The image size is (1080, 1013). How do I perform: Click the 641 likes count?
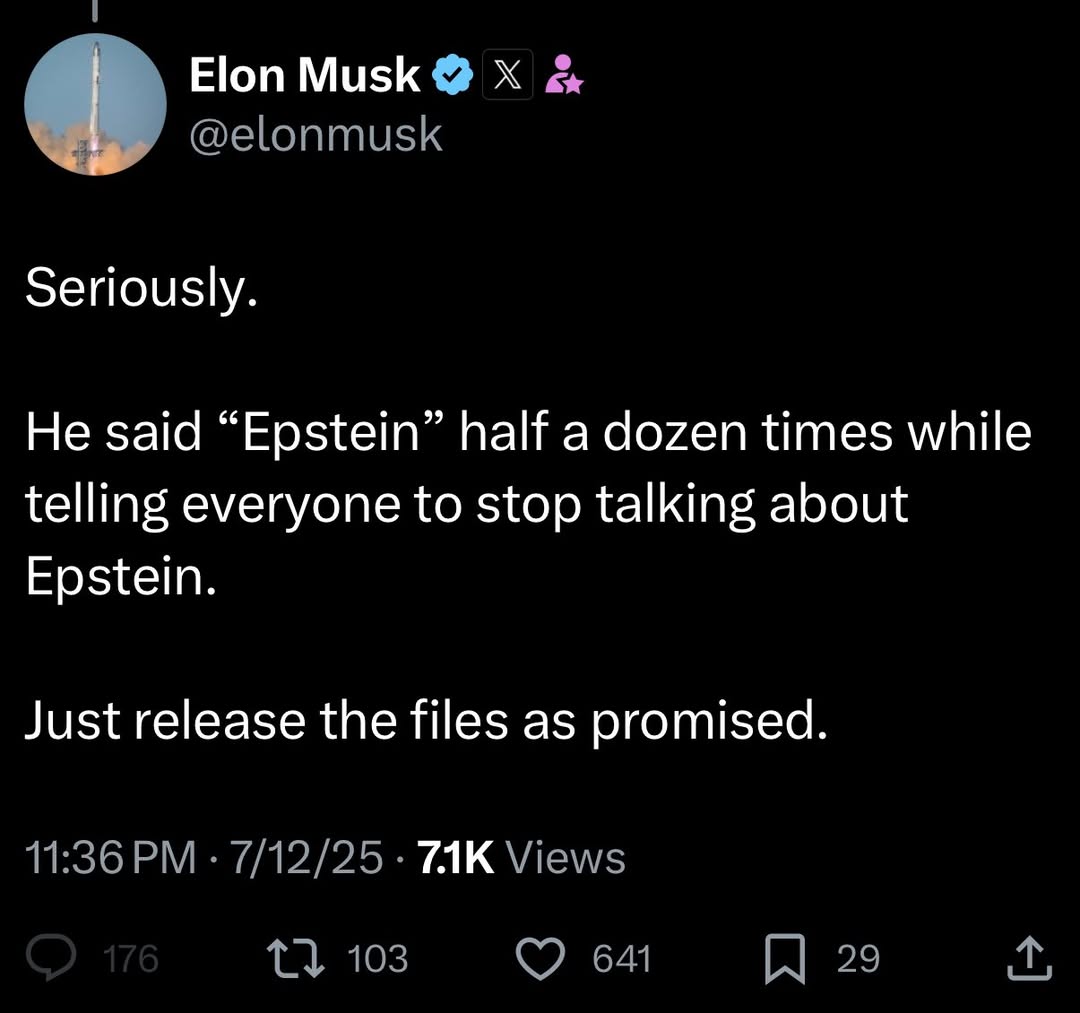coord(622,959)
